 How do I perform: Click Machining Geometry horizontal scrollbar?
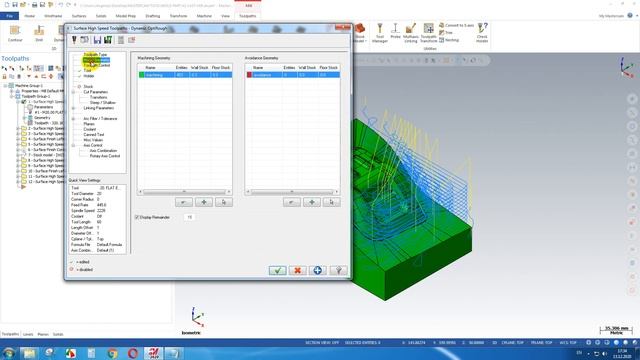click(x=184, y=191)
